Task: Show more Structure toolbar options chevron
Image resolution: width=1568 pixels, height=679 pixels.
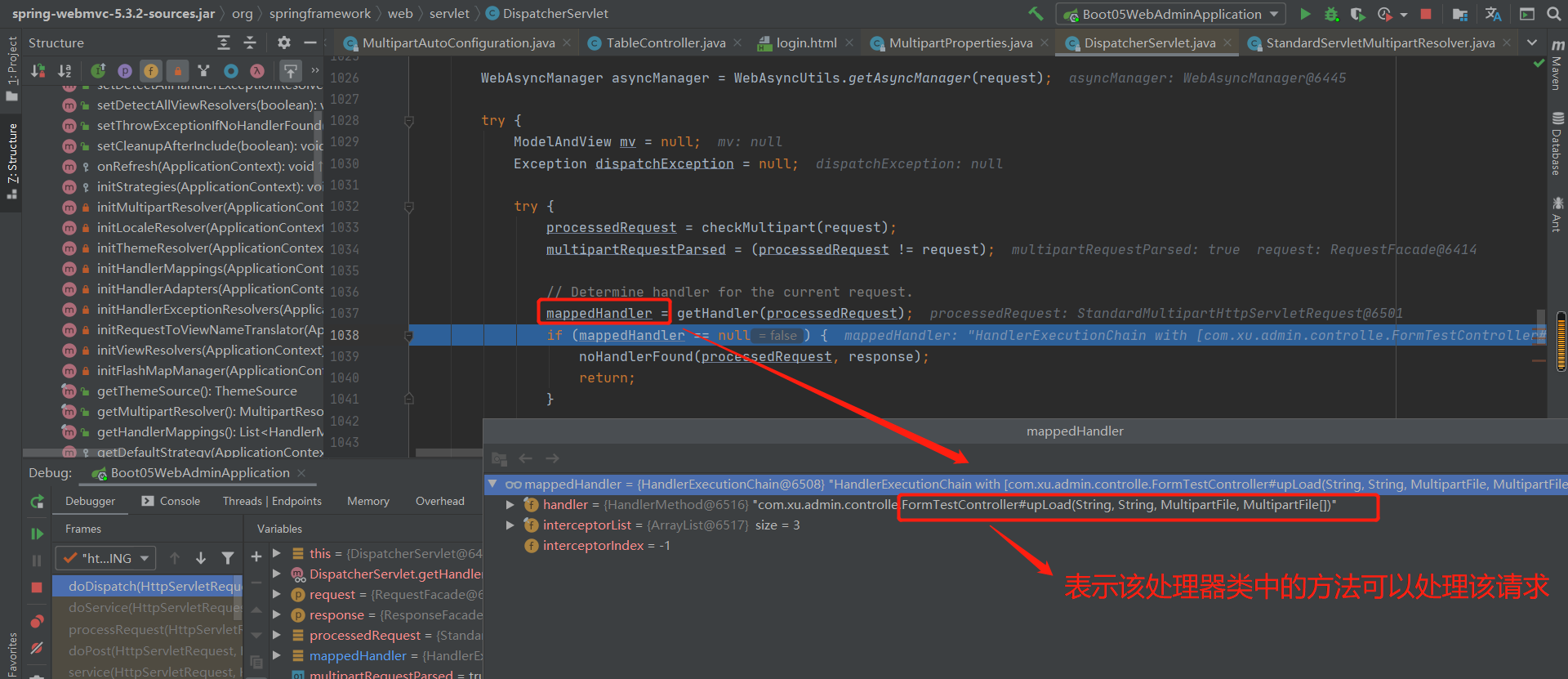Action: pyautogui.click(x=314, y=70)
